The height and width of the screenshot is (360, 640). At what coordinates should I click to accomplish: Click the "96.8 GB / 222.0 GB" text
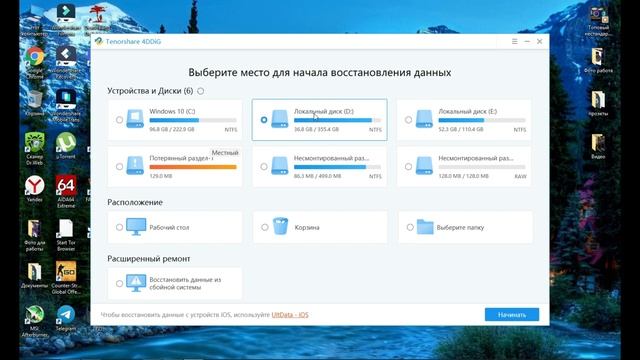click(x=171, y=129)
